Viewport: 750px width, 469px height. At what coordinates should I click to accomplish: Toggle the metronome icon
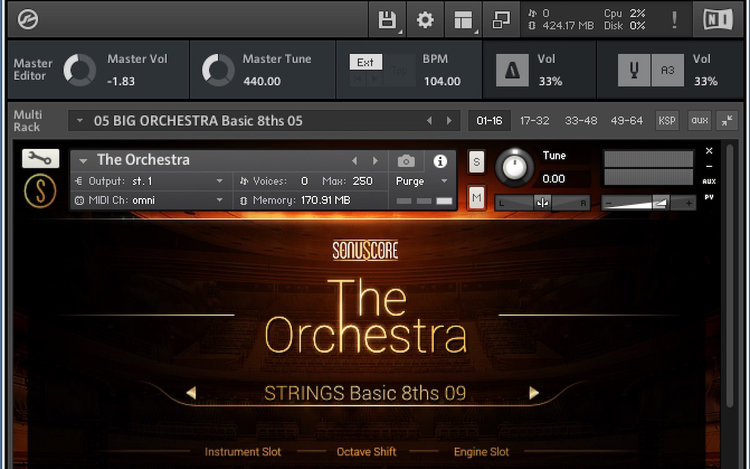pyautogui.click(x=512, y=70)
